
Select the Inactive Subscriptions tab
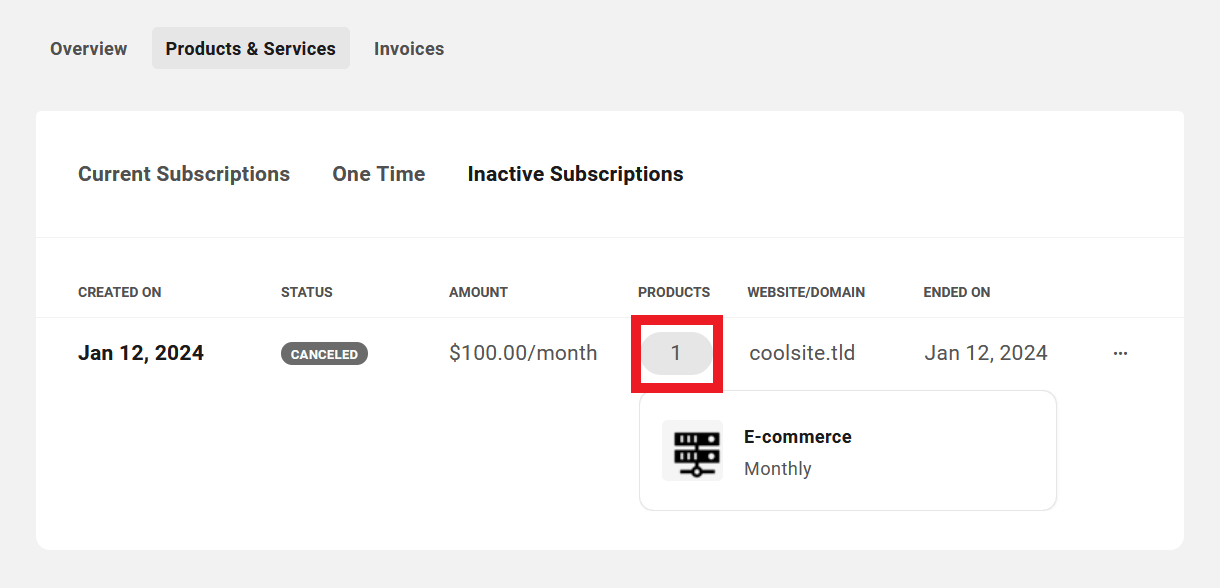[576, 174]
